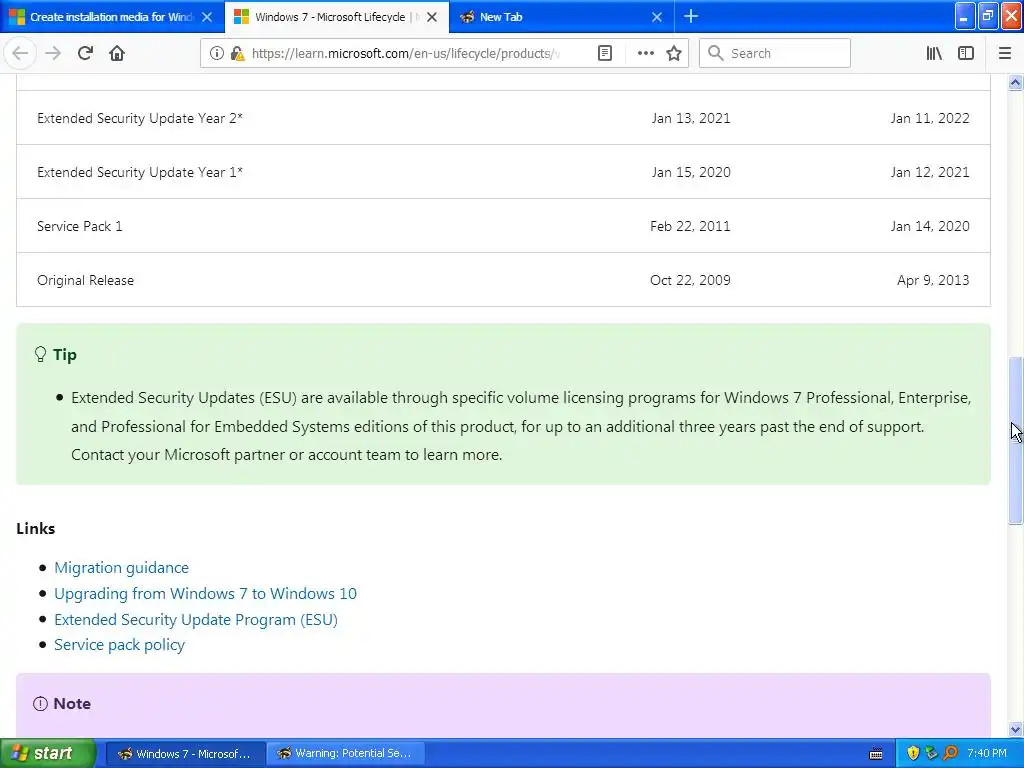Close the New Tab tab
The width and height of the screenshot is (1024, 768).
[657, 17]
